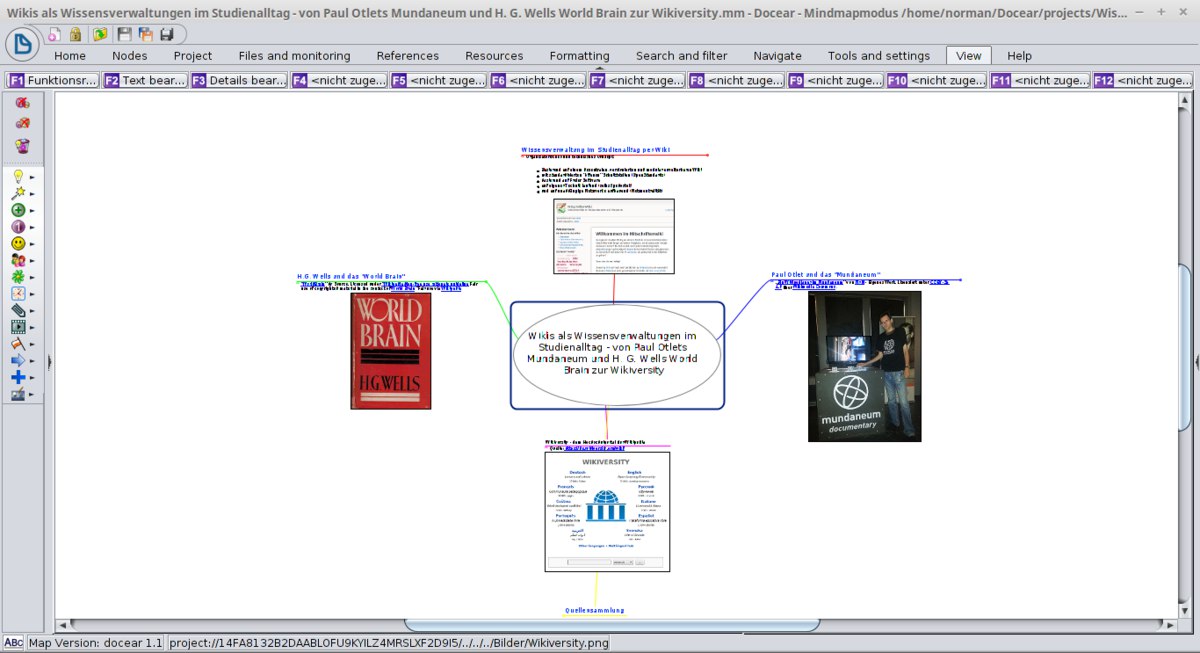
Task: Add the paperclip attachment icon
Action: 18,311
